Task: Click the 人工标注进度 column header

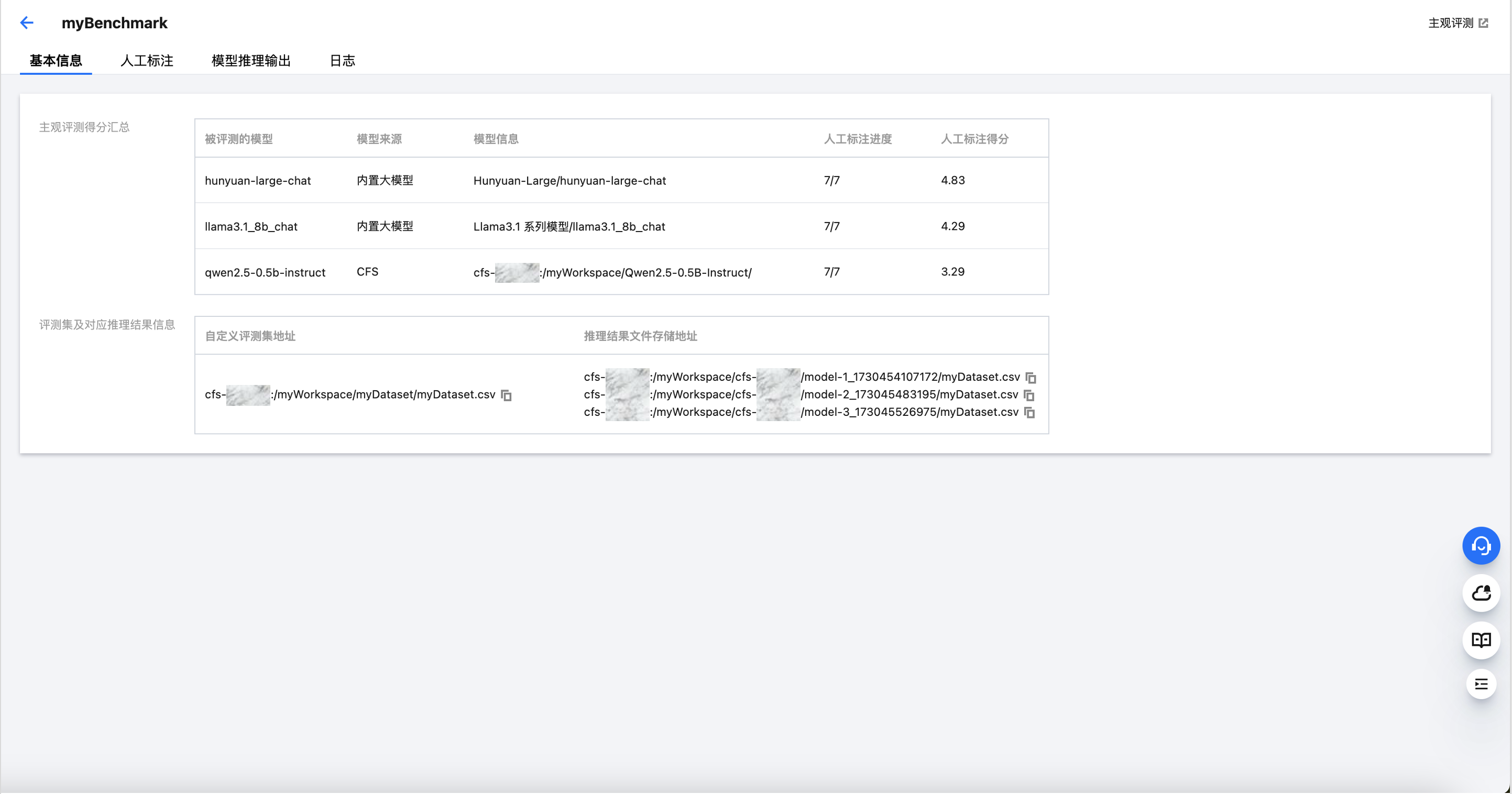Action: (x=858, y=139)
